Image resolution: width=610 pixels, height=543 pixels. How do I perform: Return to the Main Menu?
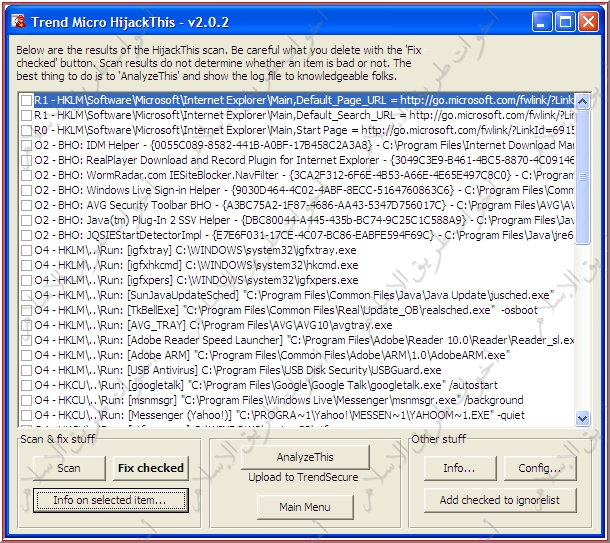click(305, 507)
